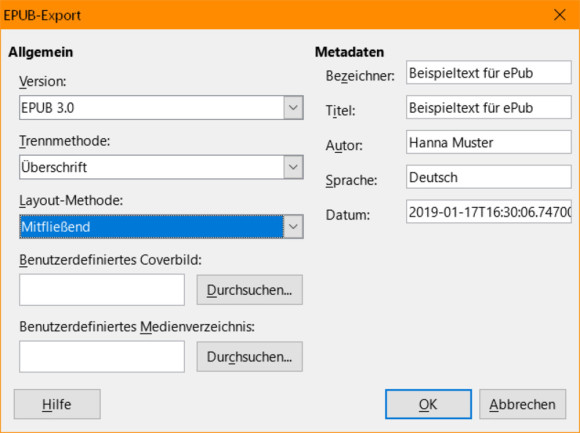Image resolution: width=580 pixels, height=433 pixels.
Task: Click the Benutzerdefiniertes Medienverzeichnis input field
Action: coord(102,356)
